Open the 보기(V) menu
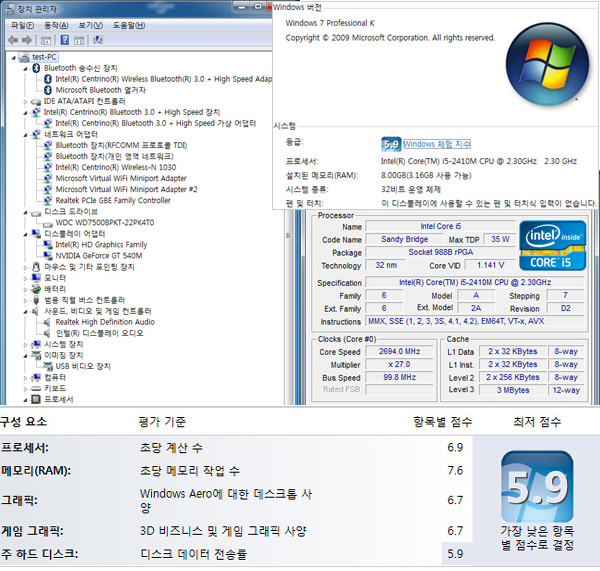Image resolution: width=600 pixels, height=571 pixels. 91,26
